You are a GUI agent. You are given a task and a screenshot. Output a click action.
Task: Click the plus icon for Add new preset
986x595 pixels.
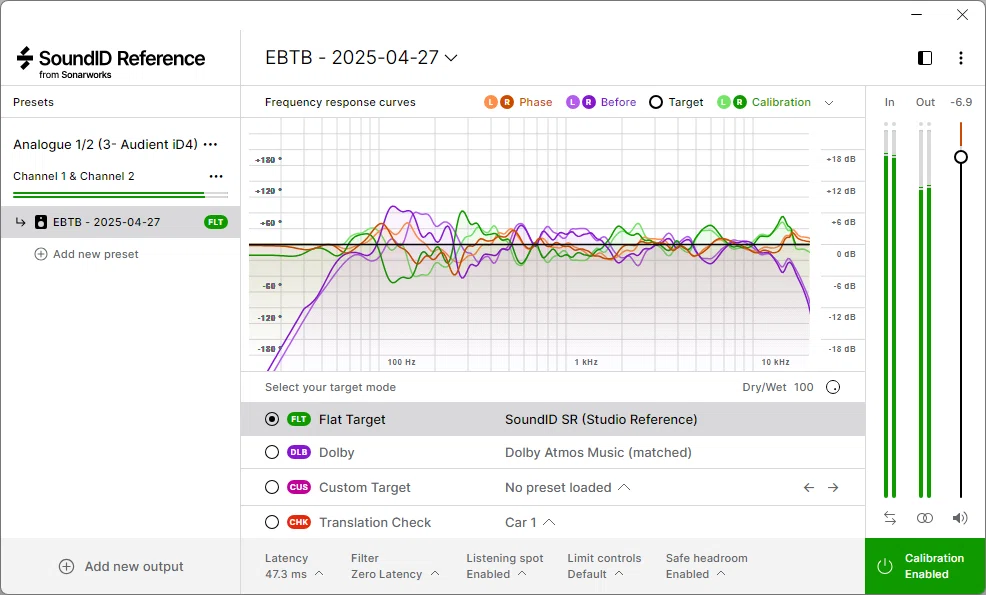[x=41, y=254]
